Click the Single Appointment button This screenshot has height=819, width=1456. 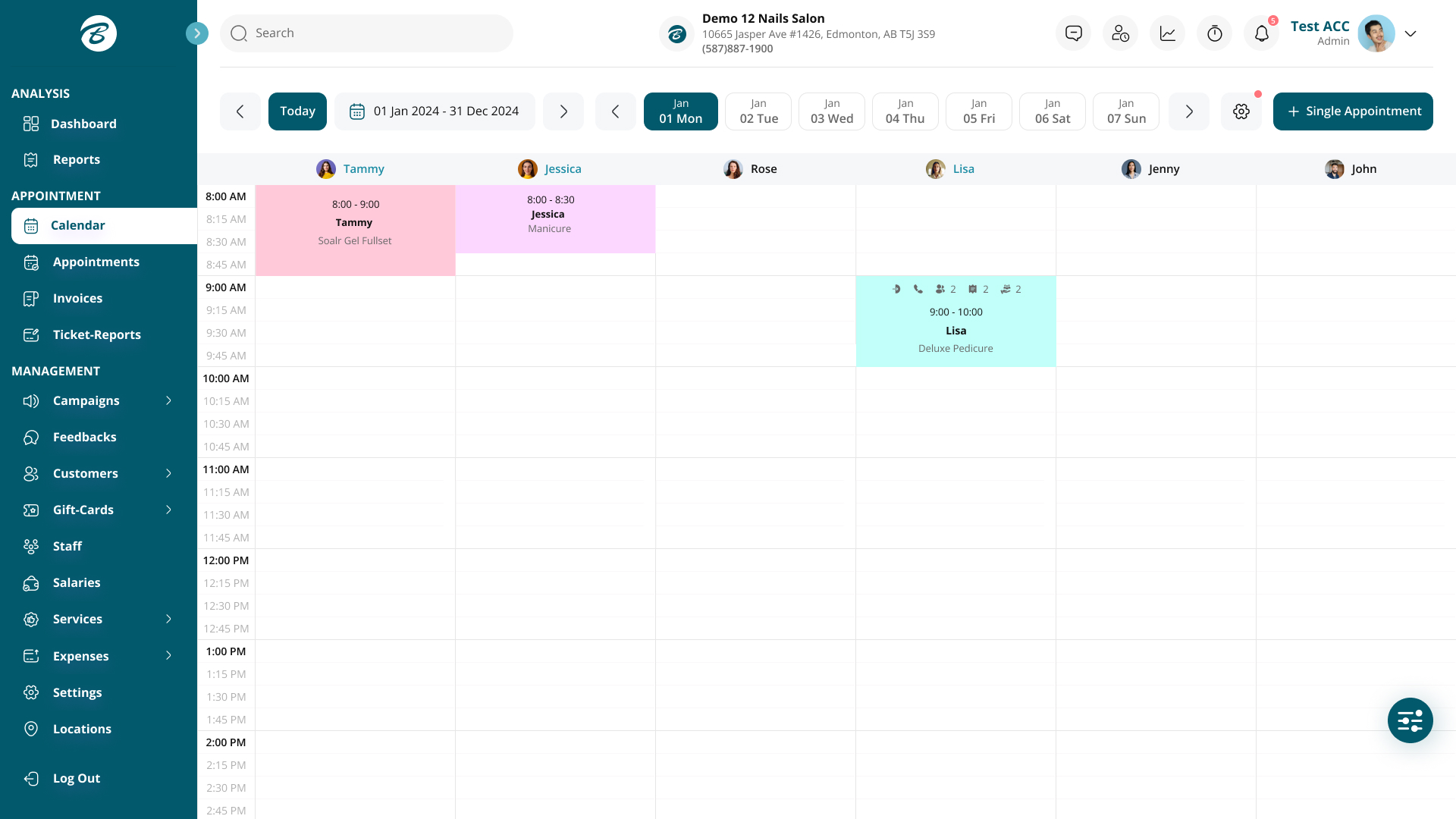(1352, 111)
